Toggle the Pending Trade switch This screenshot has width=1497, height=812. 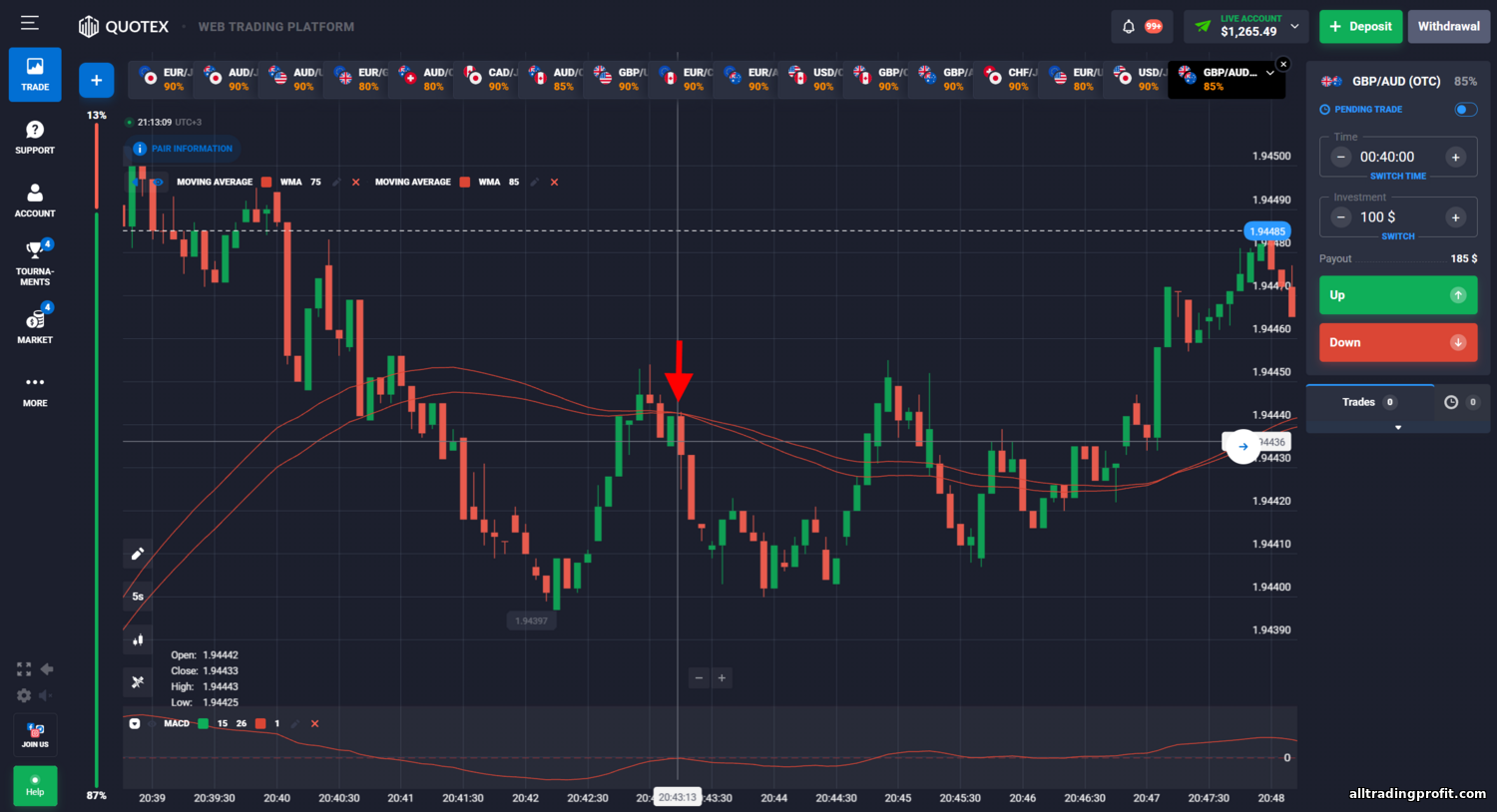(x=1465, y=109)
